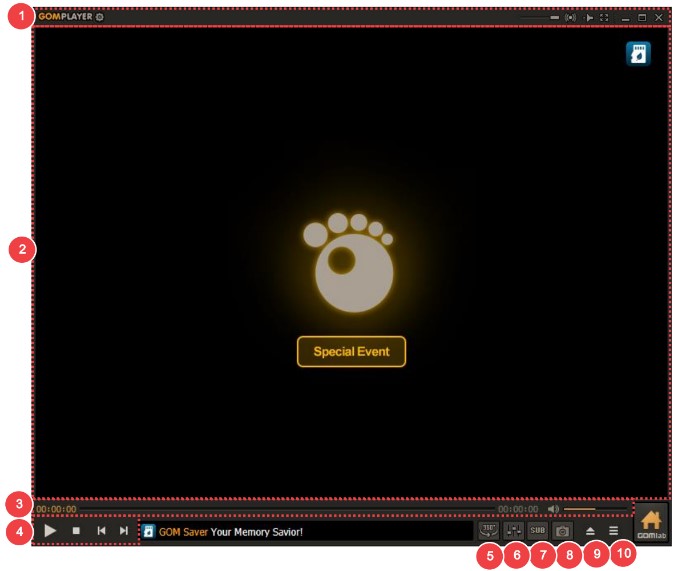Click the GOM Player logo menu
This screenshot has height=571, width=675.
point(65,17)
